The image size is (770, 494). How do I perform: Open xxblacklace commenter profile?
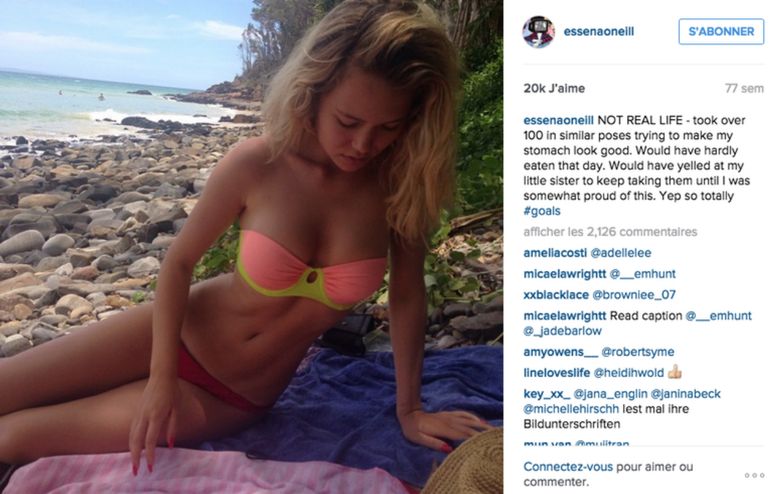coord(556,295)
